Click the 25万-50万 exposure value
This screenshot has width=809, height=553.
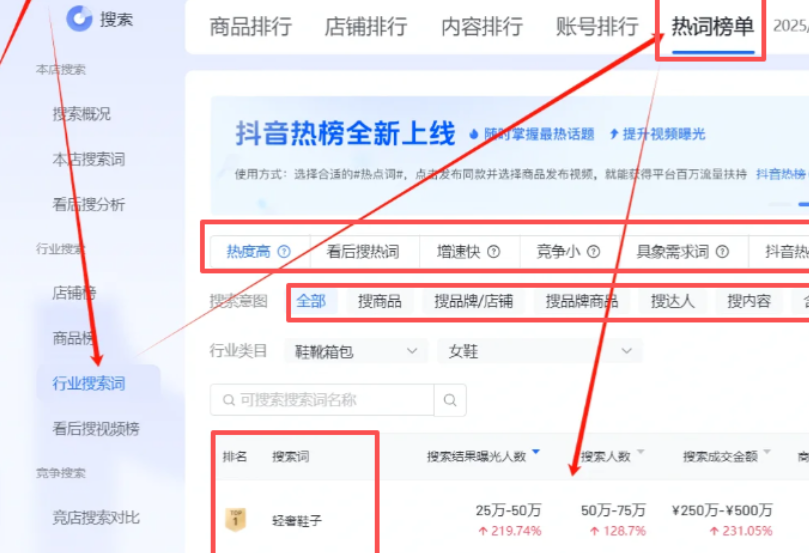coord(508,511)
